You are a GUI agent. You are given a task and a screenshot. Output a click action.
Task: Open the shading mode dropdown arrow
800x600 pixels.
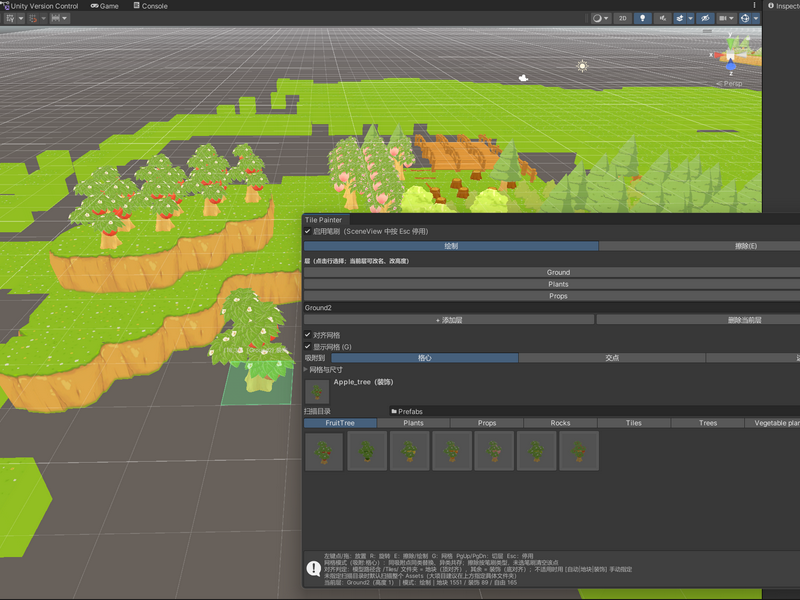(606, 18)
